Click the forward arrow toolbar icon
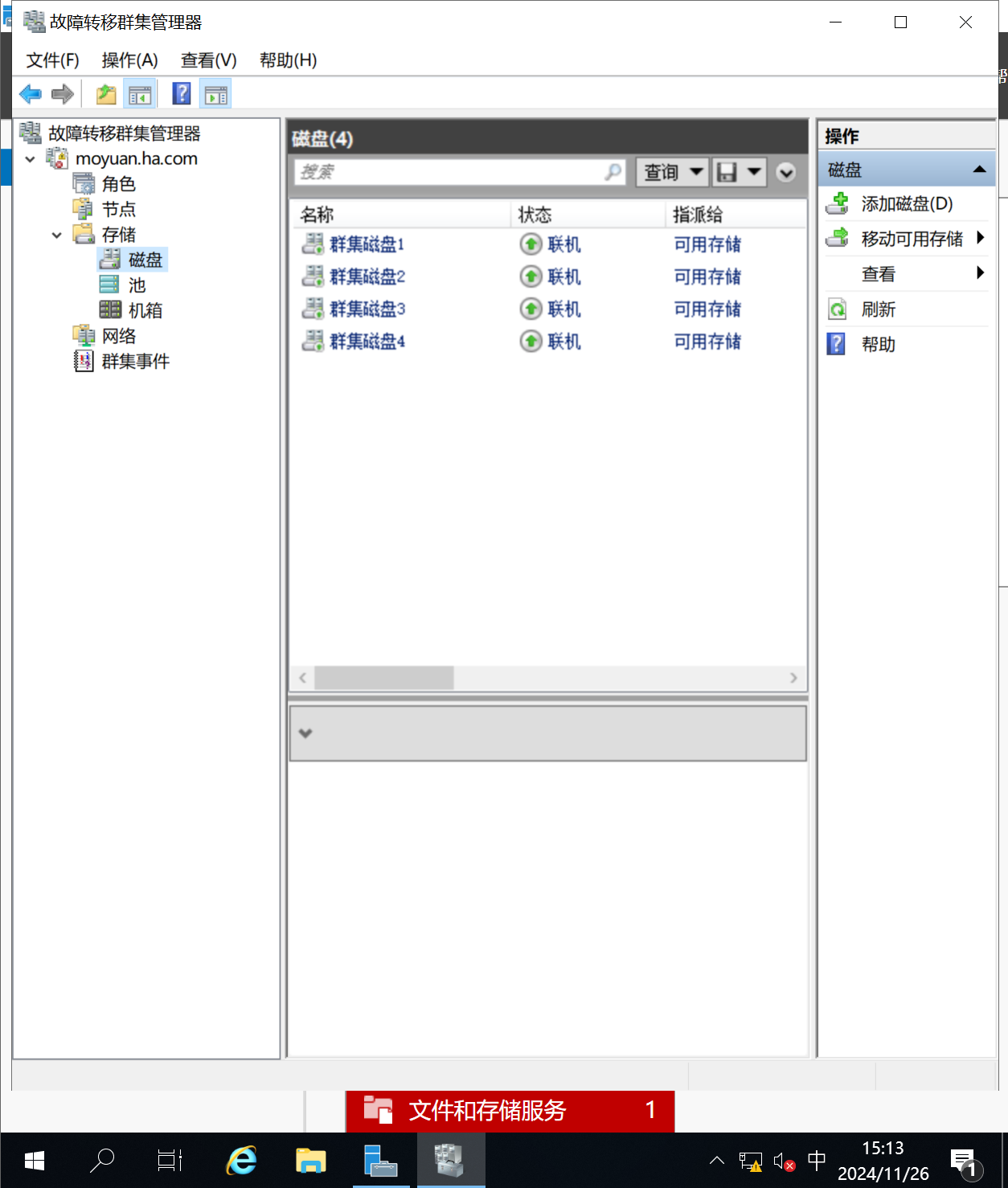Viewport: 1008px width, 1188px height. 63,95
